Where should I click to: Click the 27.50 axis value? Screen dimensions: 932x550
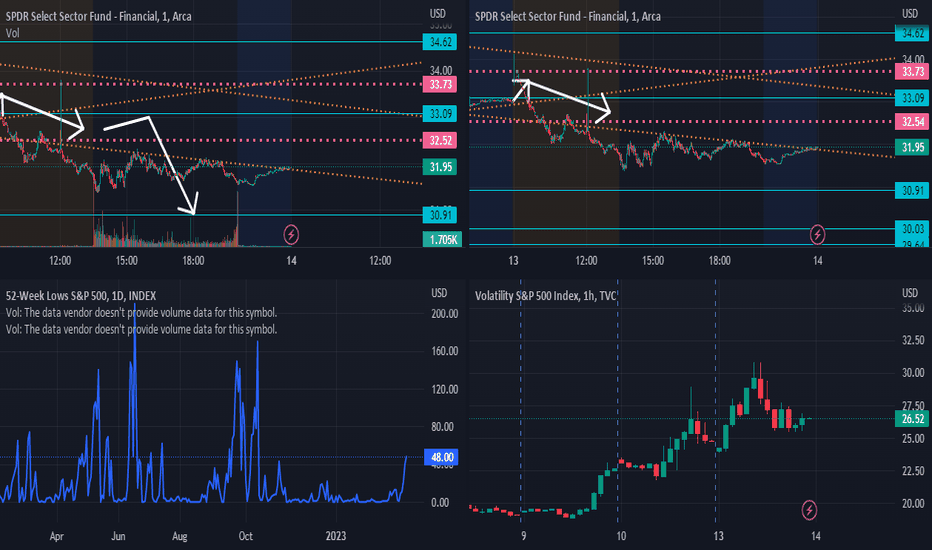pos(913,406)
